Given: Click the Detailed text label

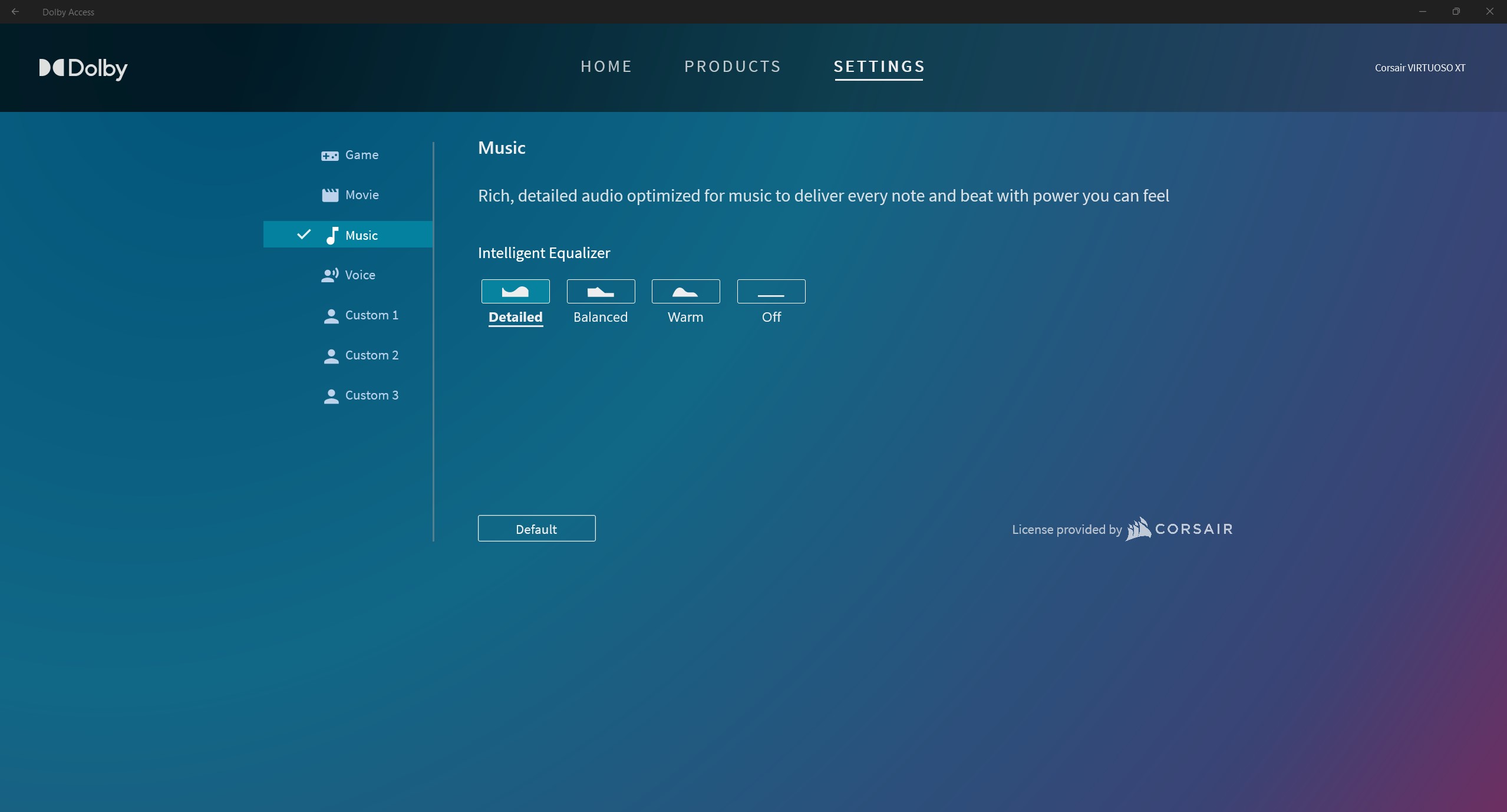Looking at the screenshot, I should coord(516,317).
